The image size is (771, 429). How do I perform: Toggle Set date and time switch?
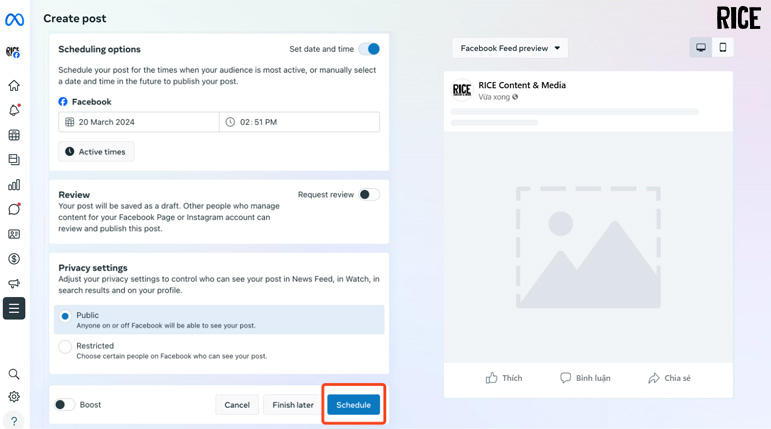point(369,49)
